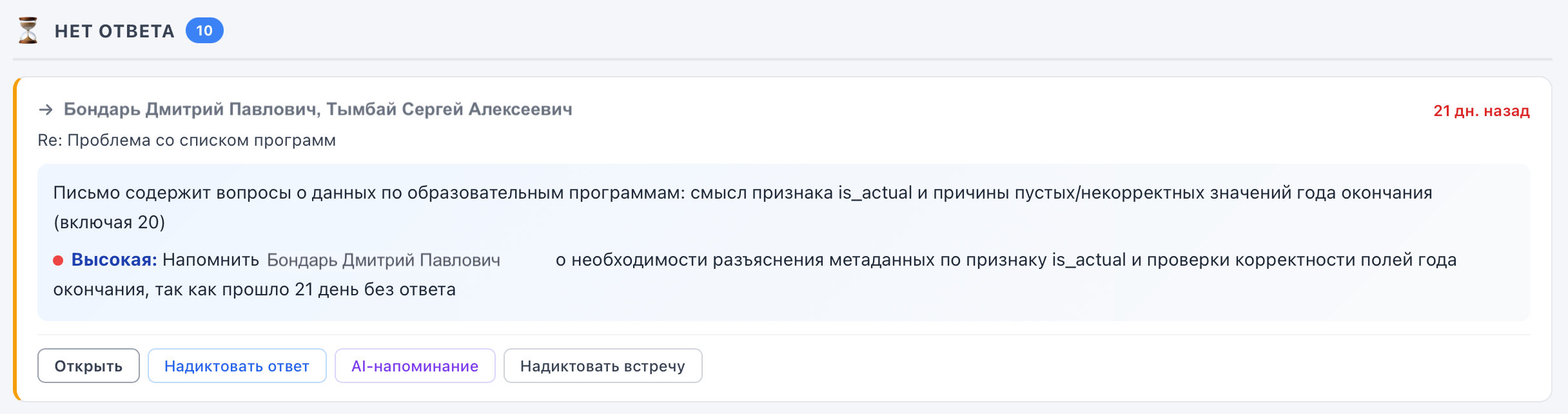Click the recipient names line of the card

[x=318, y=110]
